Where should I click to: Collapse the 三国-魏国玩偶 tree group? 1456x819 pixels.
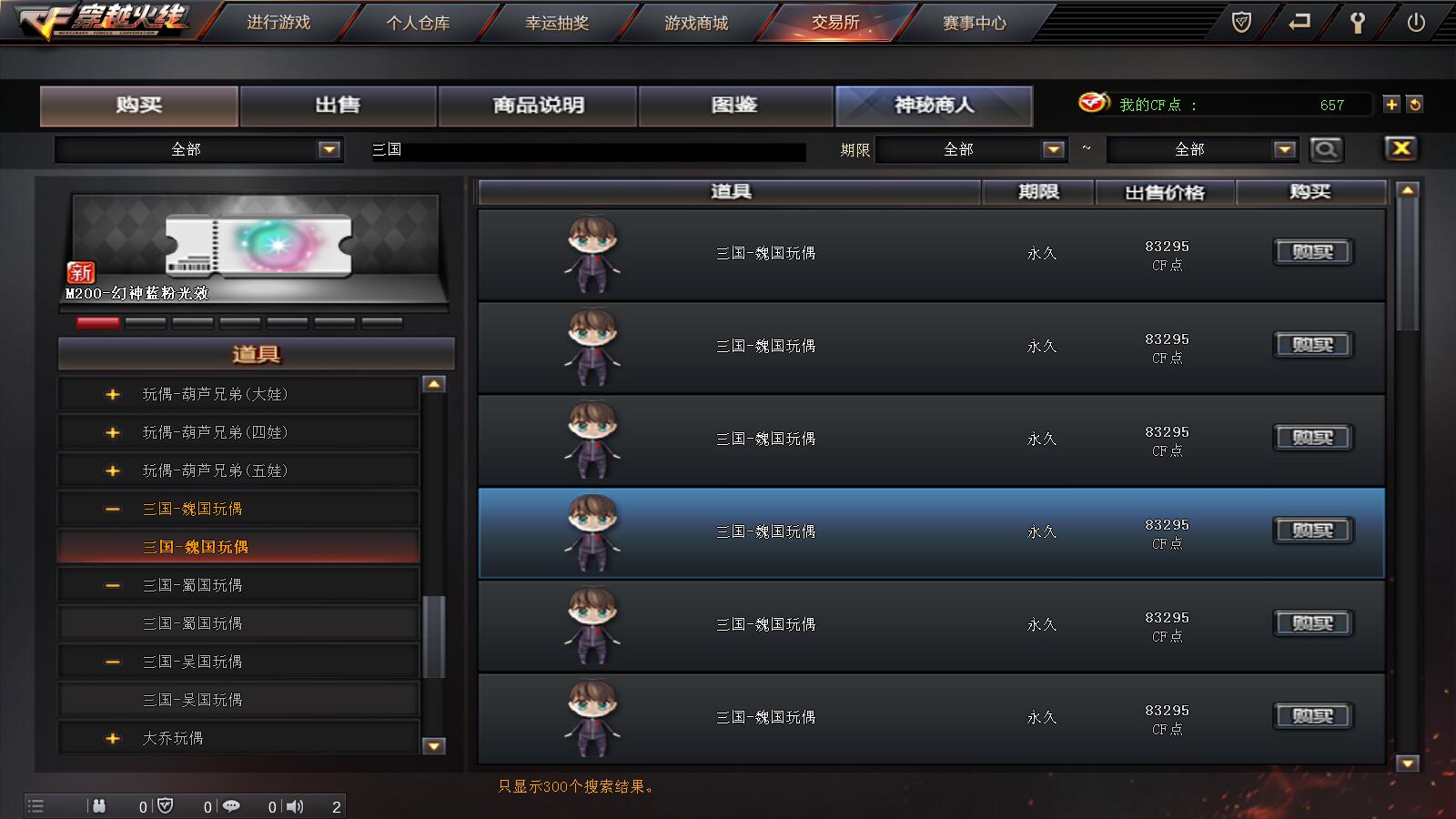pyautogui.click(x=113, y=510)
